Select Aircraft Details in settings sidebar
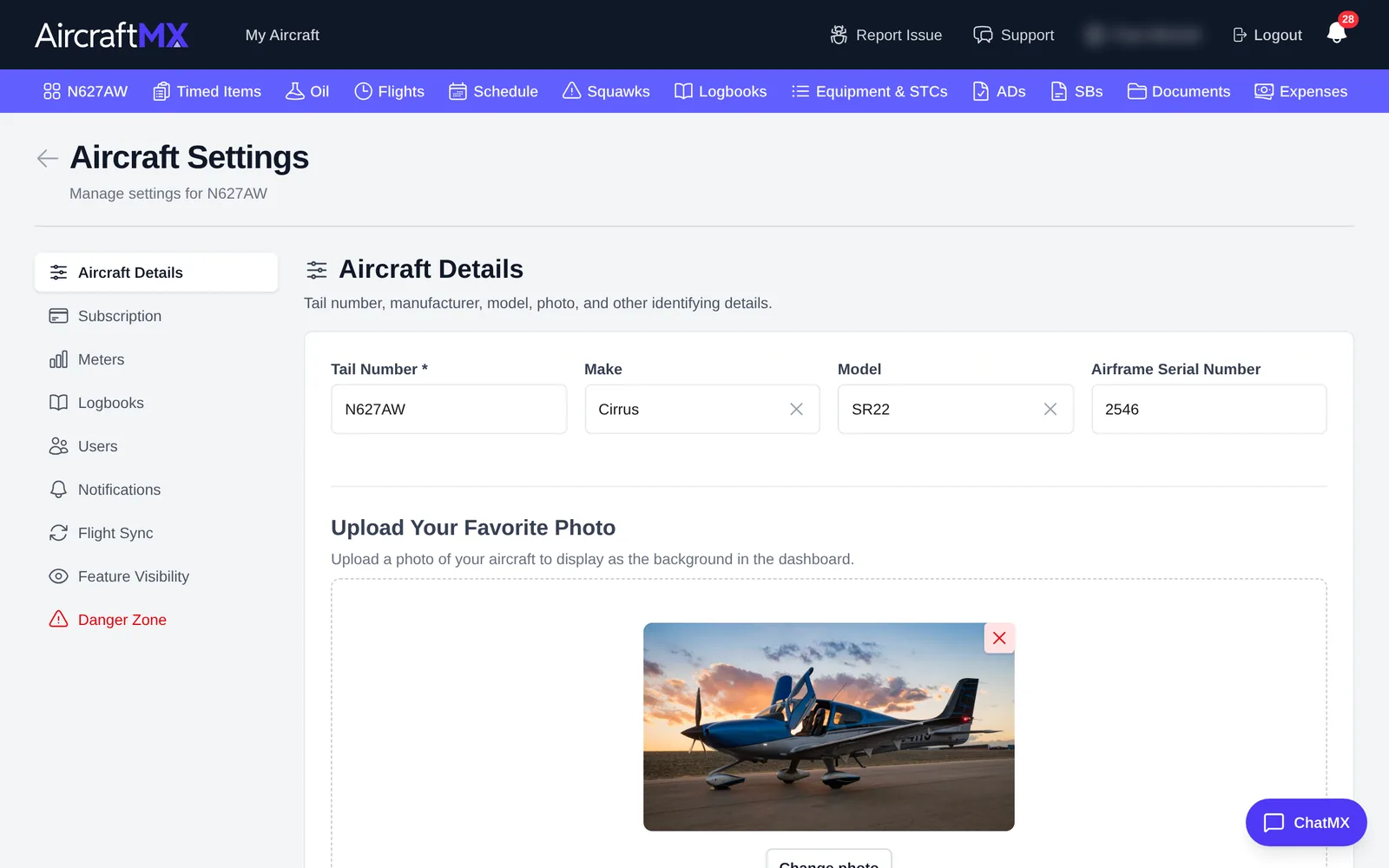This screenshot has width=1389, height=868. 156,273
